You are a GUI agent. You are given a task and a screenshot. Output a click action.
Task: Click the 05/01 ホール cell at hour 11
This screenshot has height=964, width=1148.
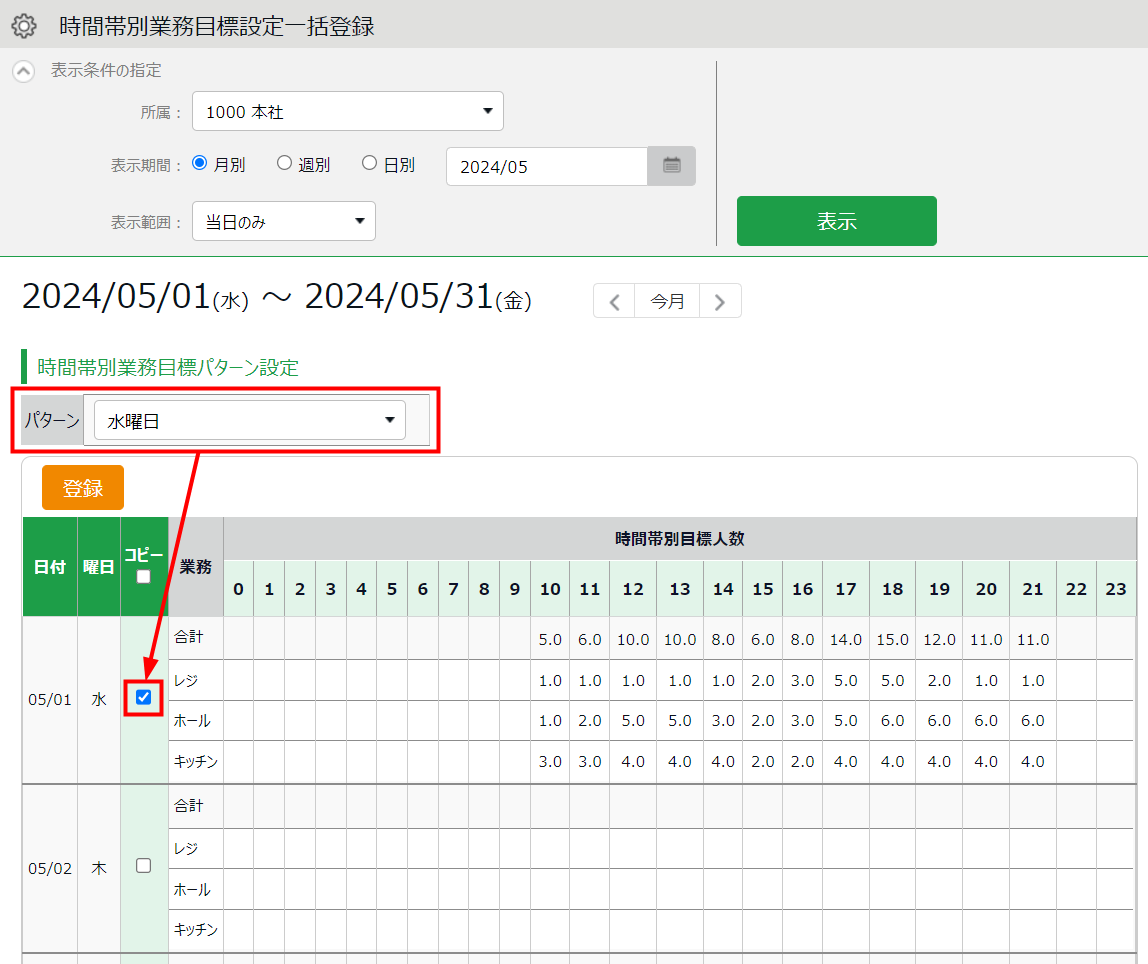coord(589,721)
